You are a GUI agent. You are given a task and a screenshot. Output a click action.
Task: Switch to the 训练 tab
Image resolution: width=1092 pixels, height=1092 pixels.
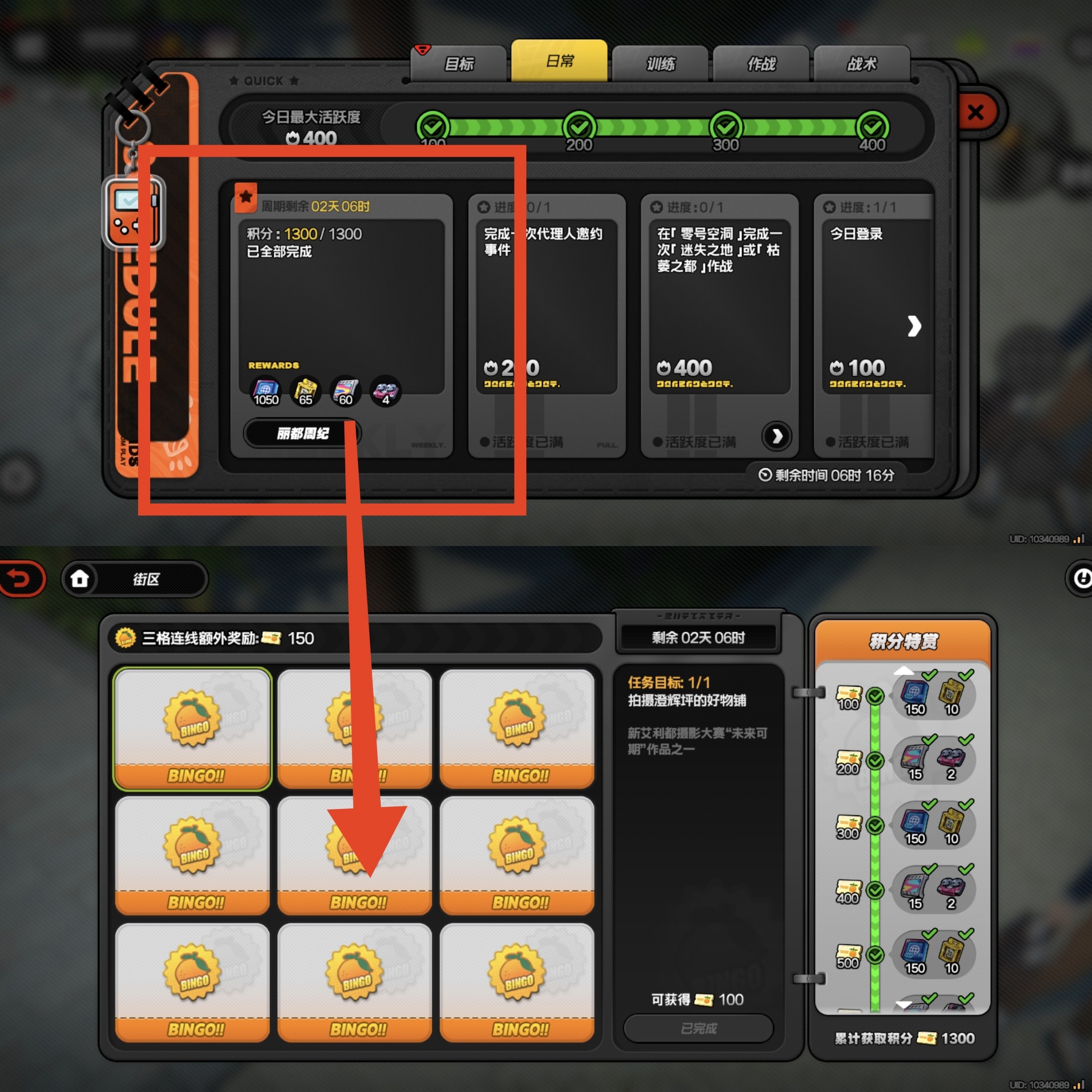click(660, 63)
